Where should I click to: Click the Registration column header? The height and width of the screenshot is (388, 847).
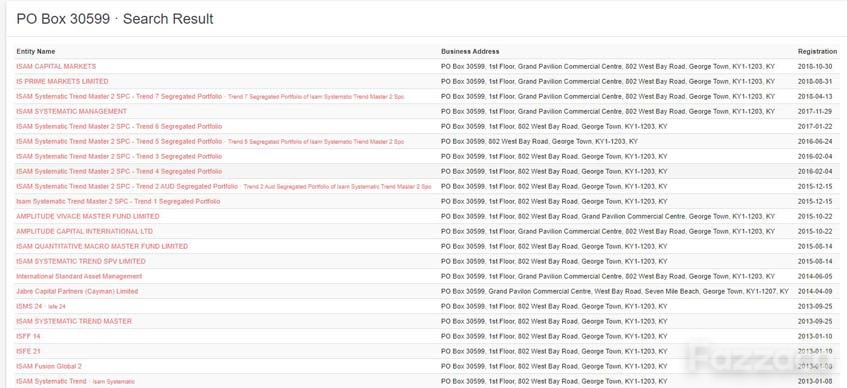coord(817,51)
